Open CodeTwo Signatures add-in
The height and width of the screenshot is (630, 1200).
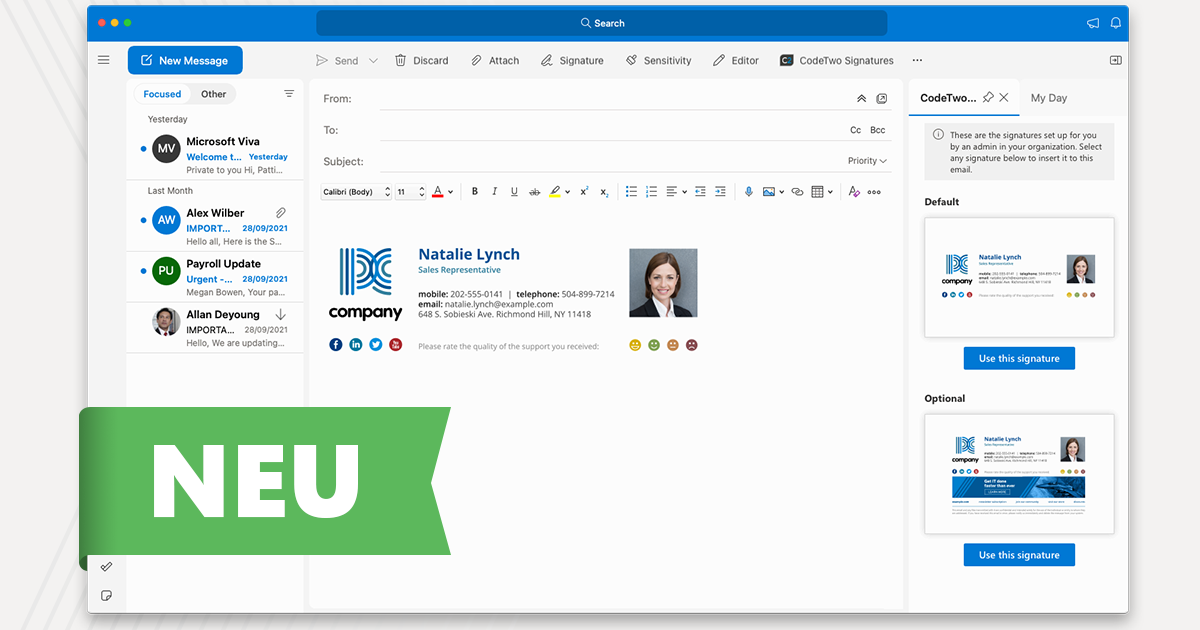(837, 60)
